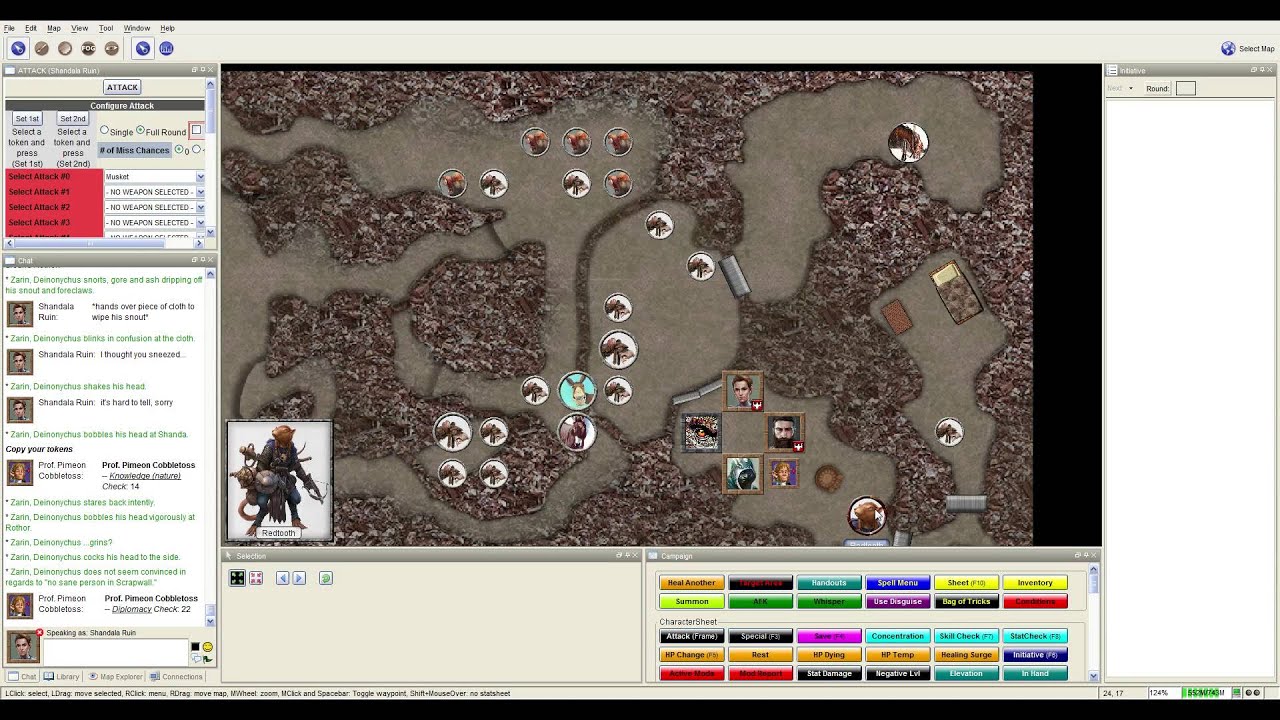Click the chat message input field
The image size is (1280, 720).
[x=115, y=651]
